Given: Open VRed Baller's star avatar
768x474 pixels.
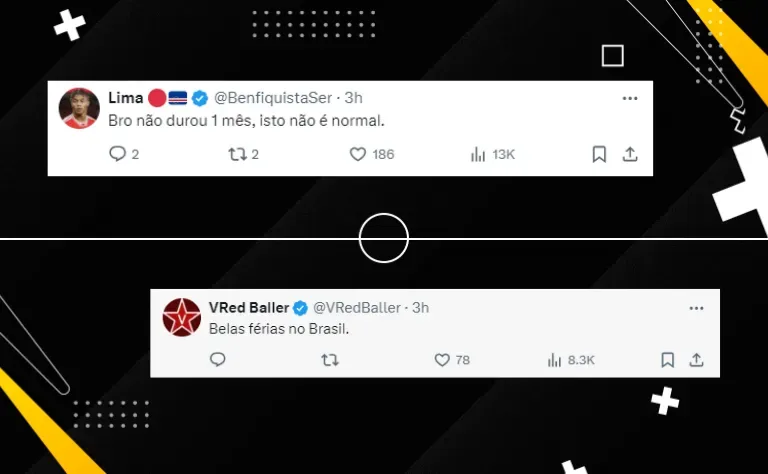Looking at the screenshot, I should tap(182, 317).
